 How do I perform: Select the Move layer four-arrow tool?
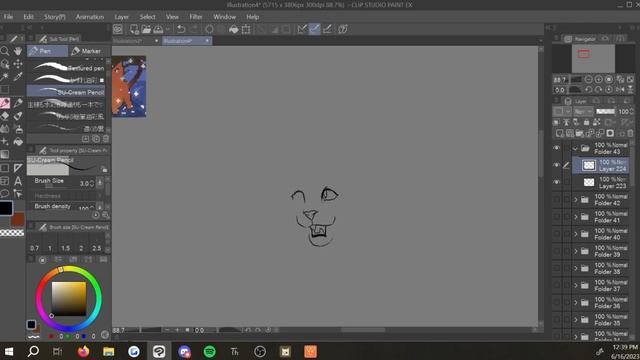click(18, 64)
